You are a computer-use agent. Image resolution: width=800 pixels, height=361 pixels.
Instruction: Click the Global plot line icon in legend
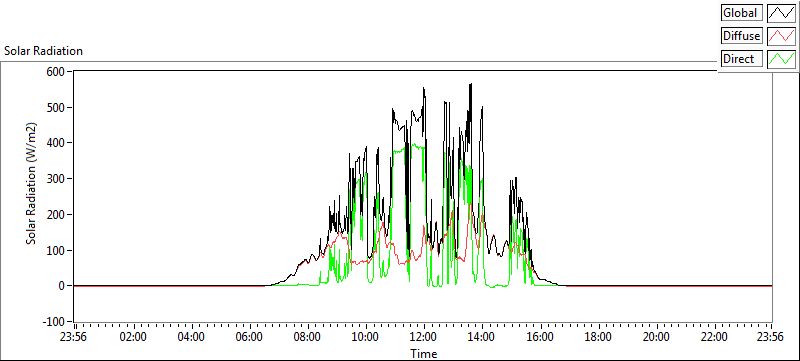782,13
